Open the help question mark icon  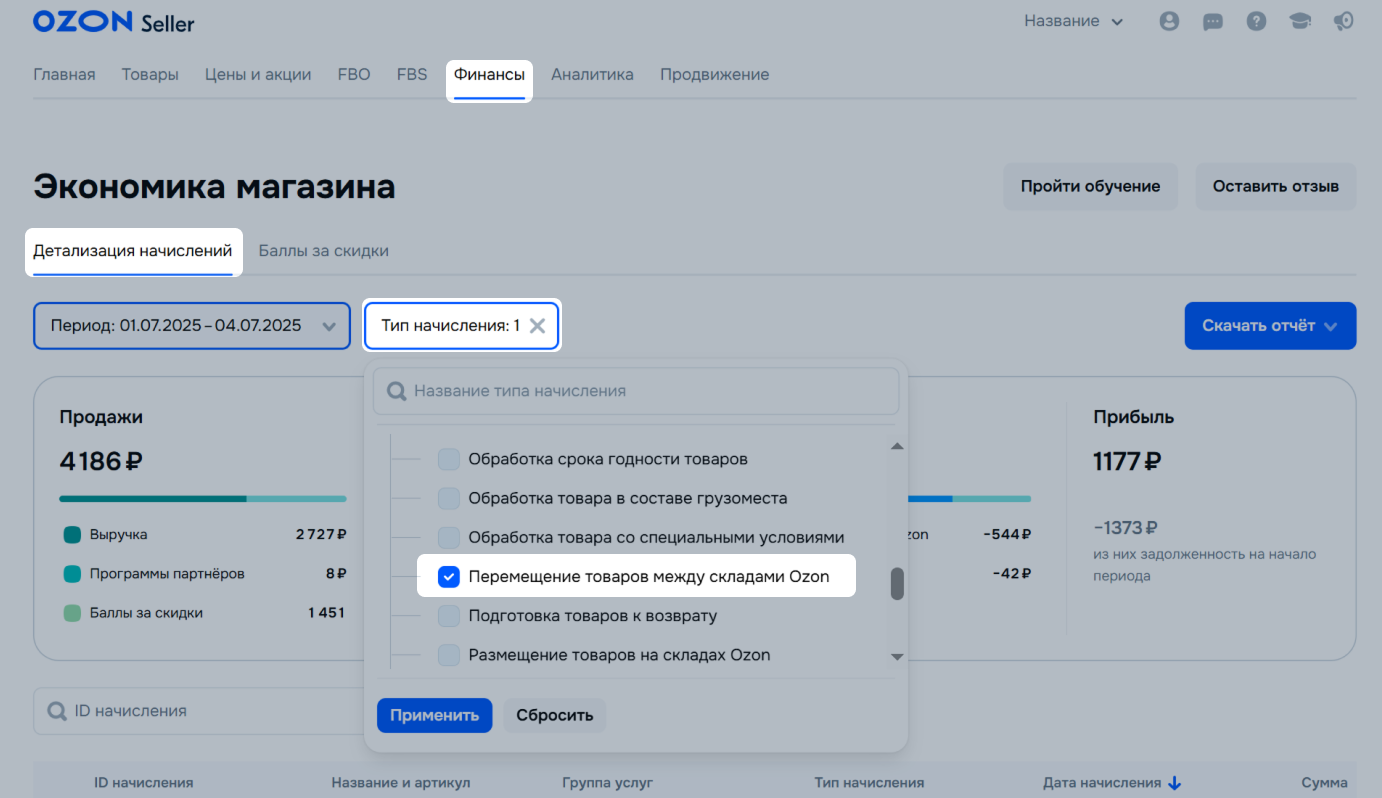pos(1257,21)
